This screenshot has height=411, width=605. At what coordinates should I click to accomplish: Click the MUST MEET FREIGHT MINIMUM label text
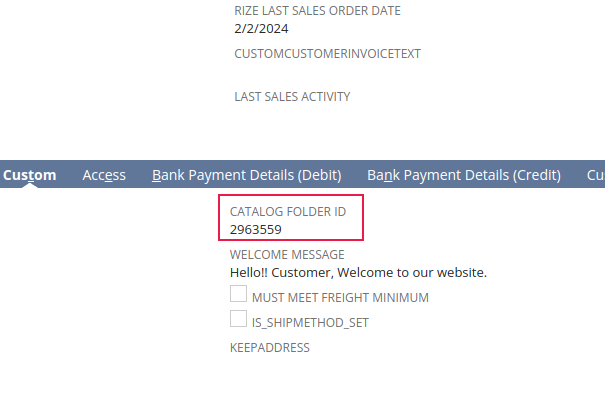[x=340, y=297]
